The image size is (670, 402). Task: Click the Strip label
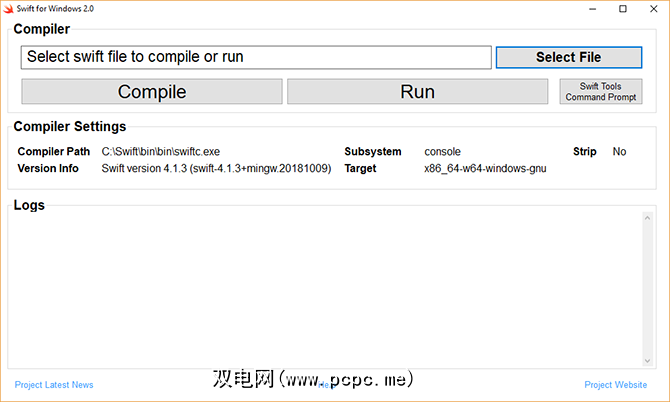(x=585, y=152)
